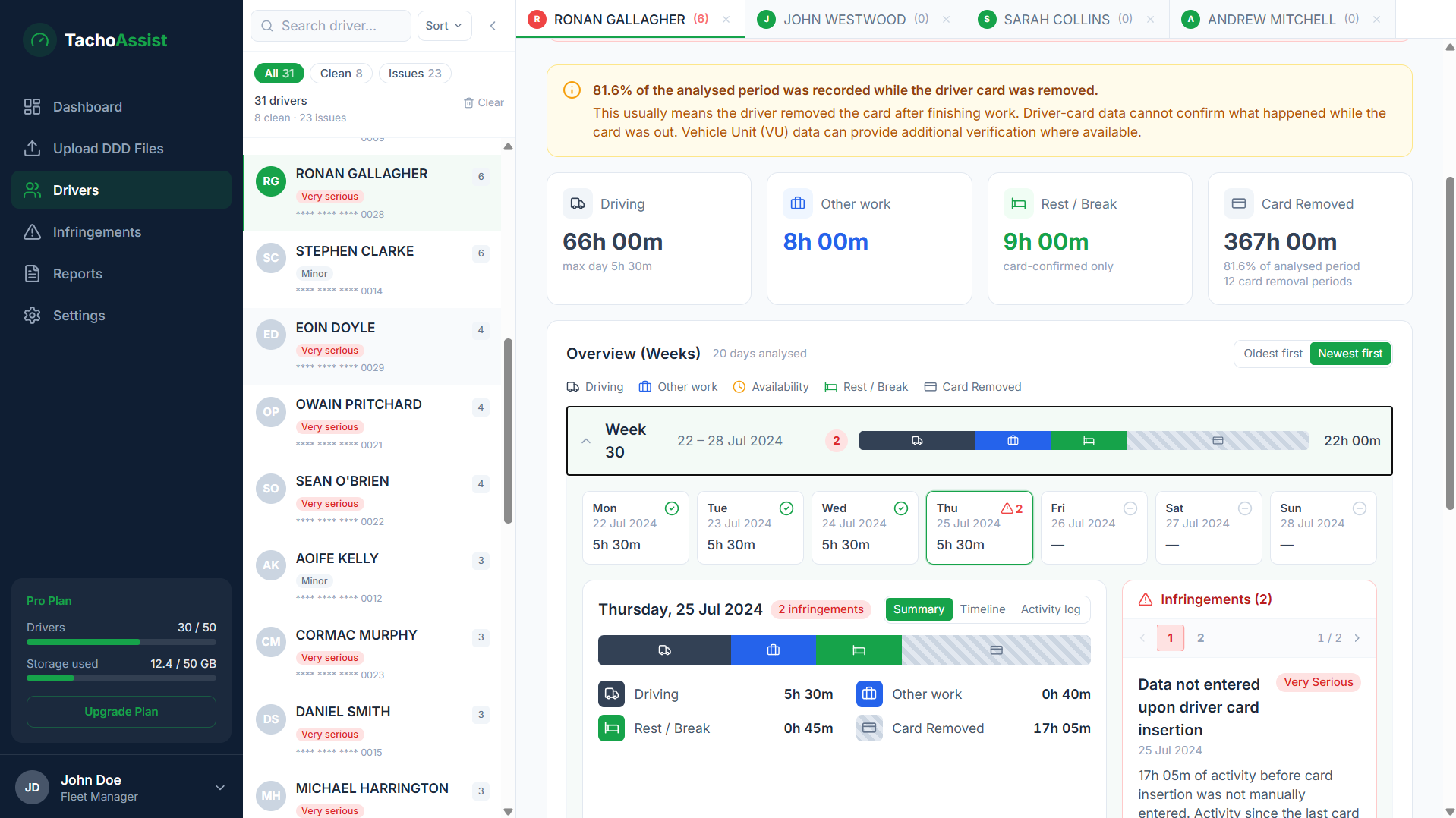Open the Wednesday 24 Jul 2024 day card

(865, 527)
